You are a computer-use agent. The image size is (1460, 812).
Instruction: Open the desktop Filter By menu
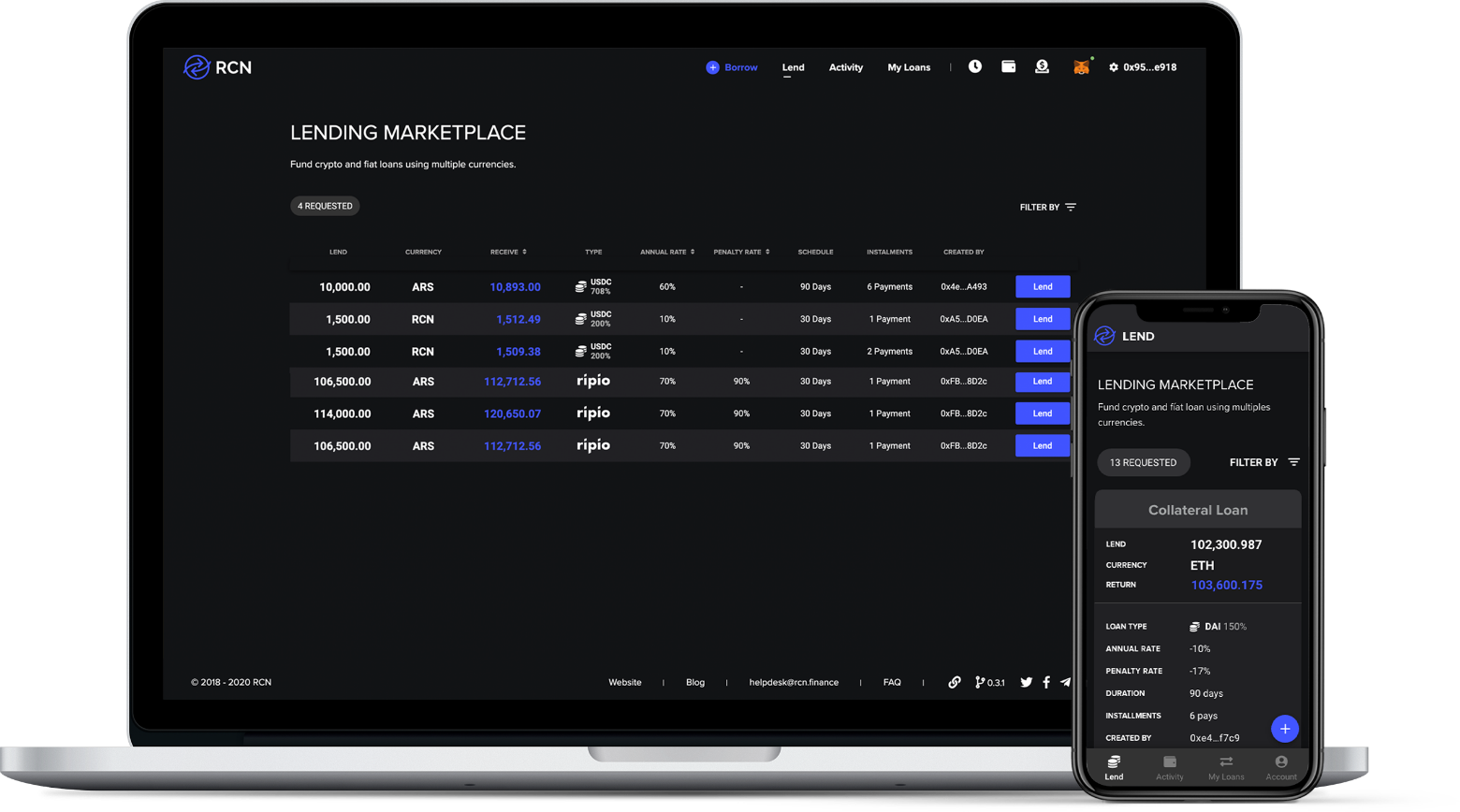(1047, 207)
